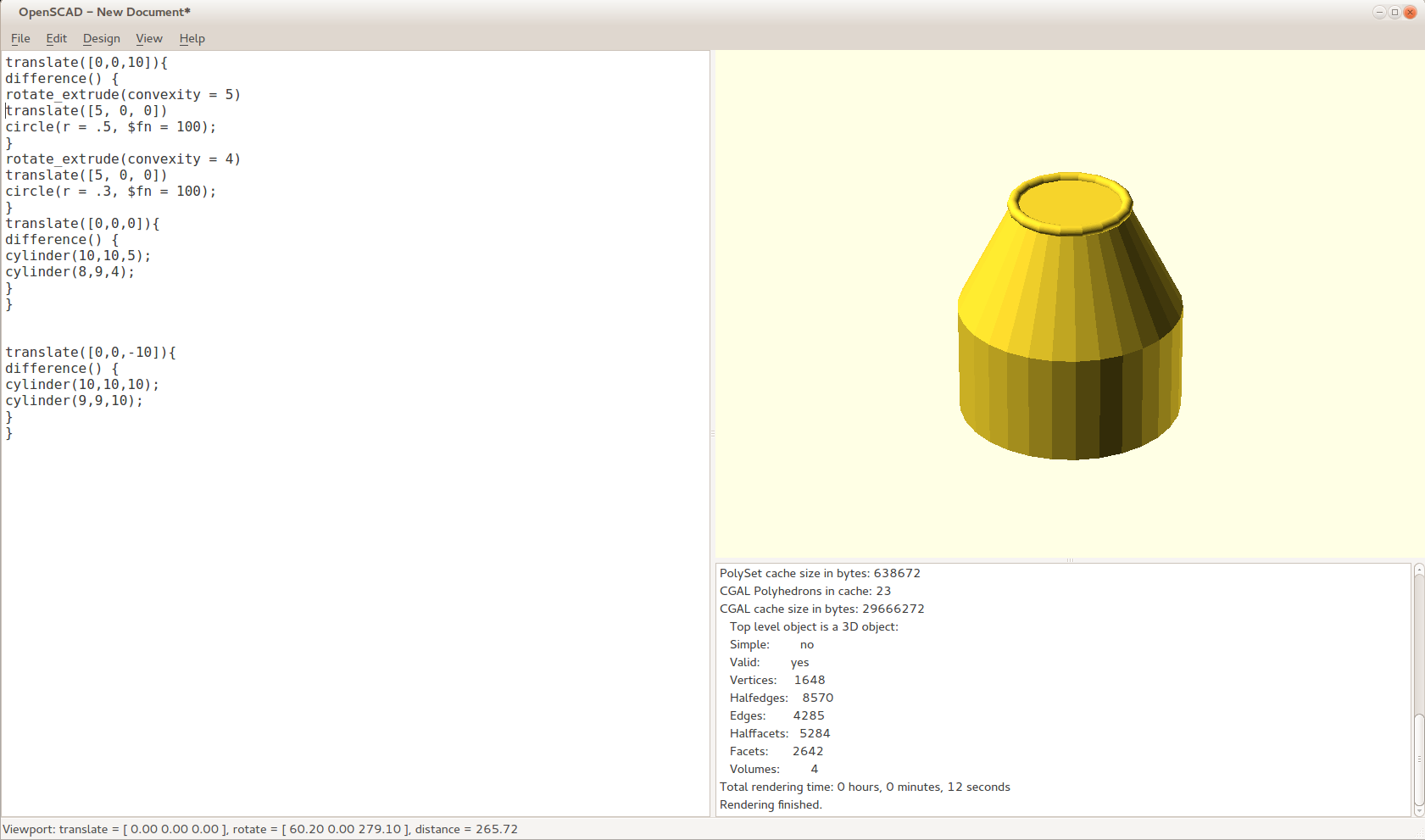Click the 'cylinder(8,9,4);' line
This screenshot has height=840, width=1425.
(70, 271)
